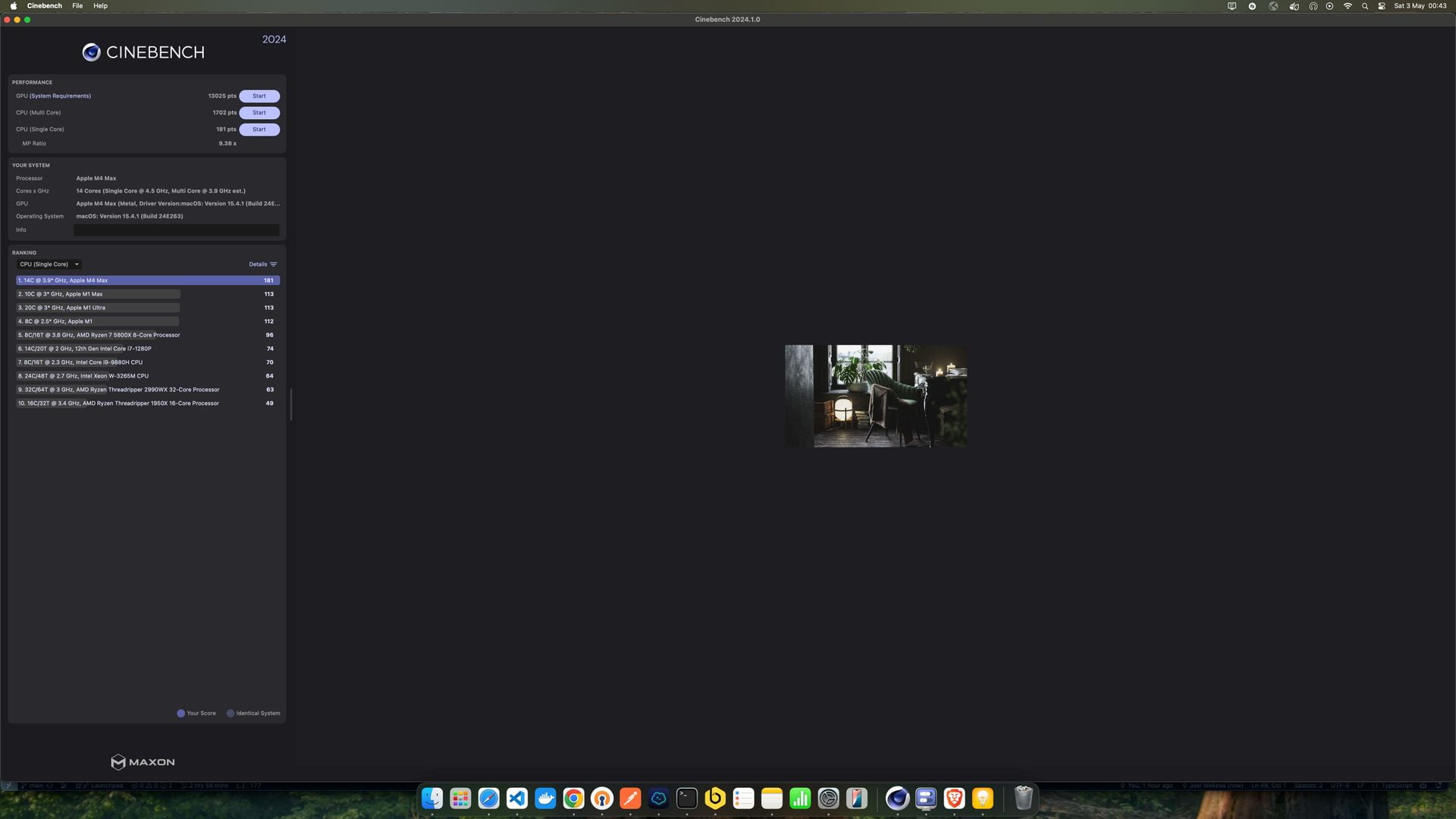
Task: Open the Apple menu
Action: [13, 6]
